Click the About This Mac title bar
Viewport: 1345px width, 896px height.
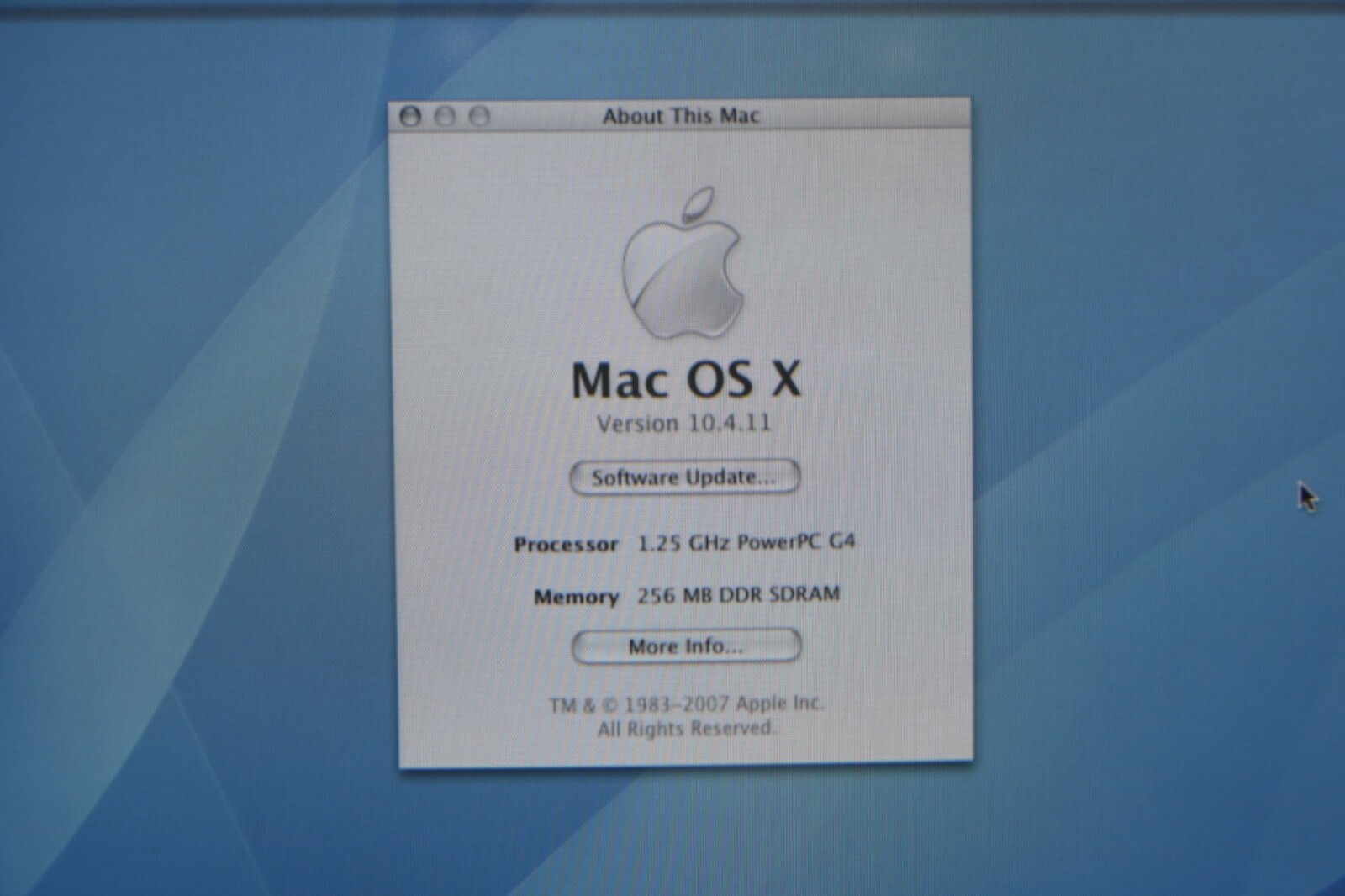681,115
